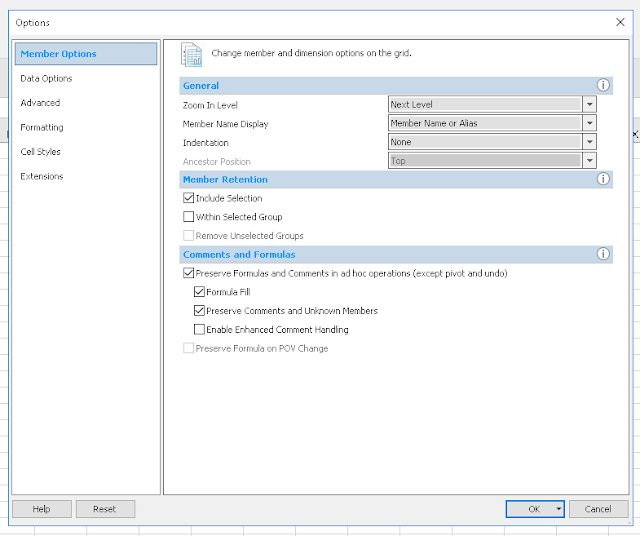Screen dimensions: 640x536
Task: Click the Member Retention info icon
Action: pos(603,179)
